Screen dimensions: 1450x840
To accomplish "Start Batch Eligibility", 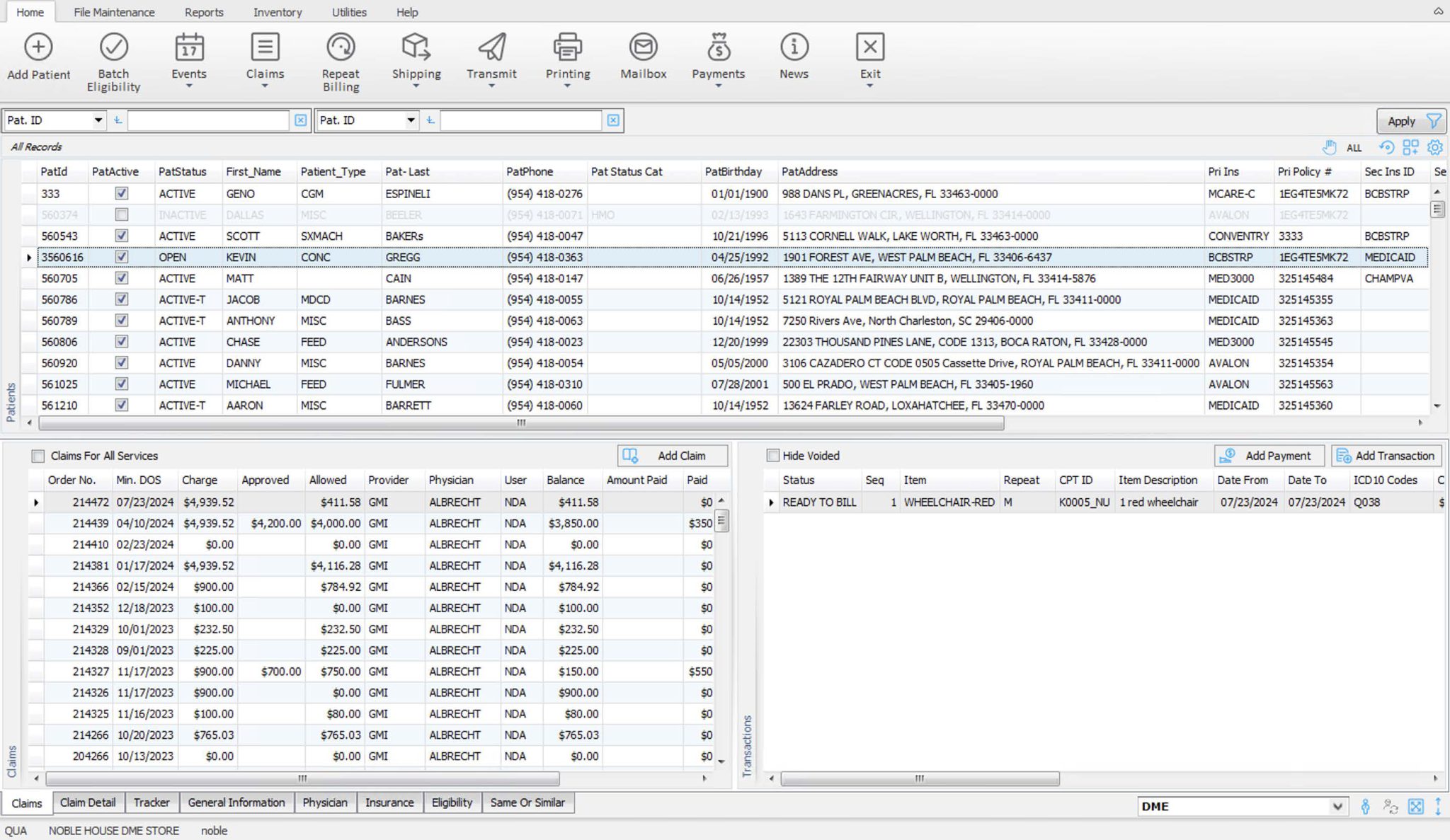I will point(113,57).
